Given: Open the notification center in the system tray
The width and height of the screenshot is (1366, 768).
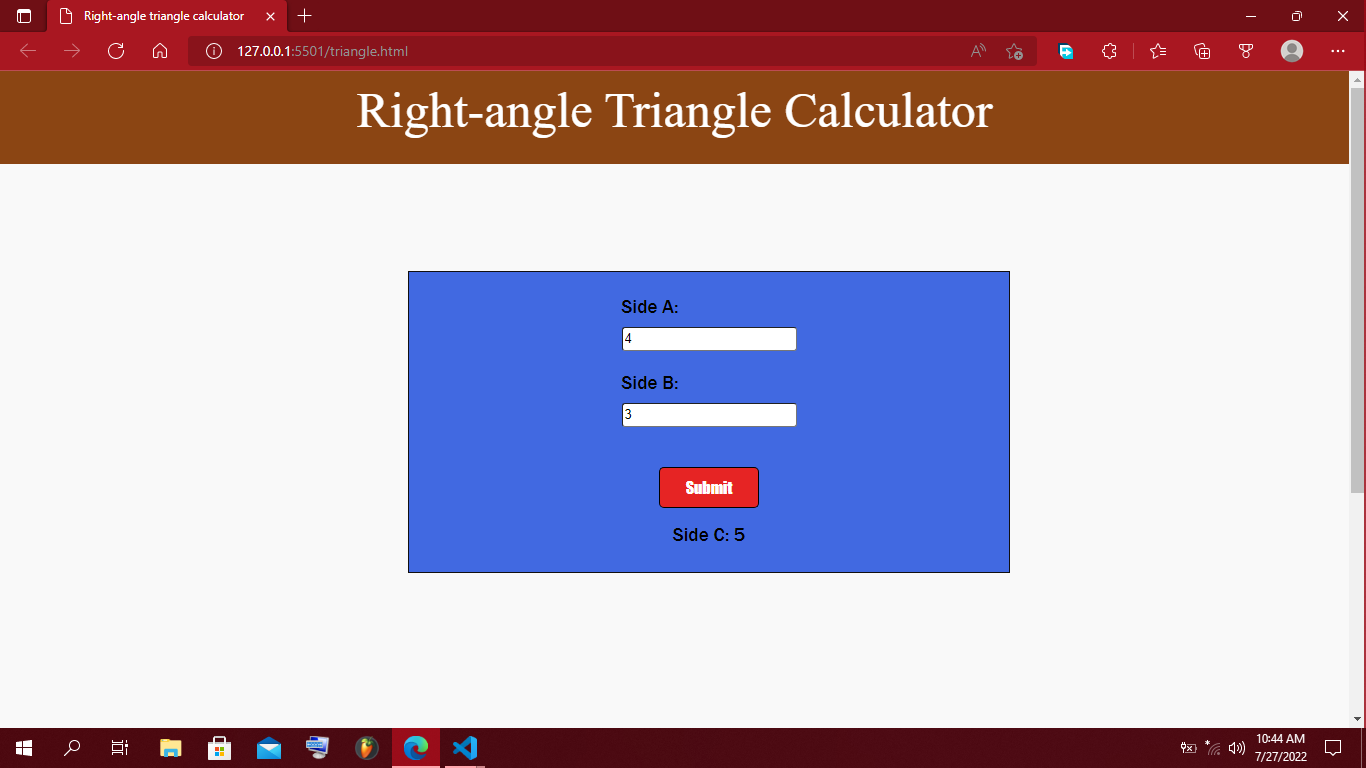Looking at the screenshot, I should tap(1334, 747).
